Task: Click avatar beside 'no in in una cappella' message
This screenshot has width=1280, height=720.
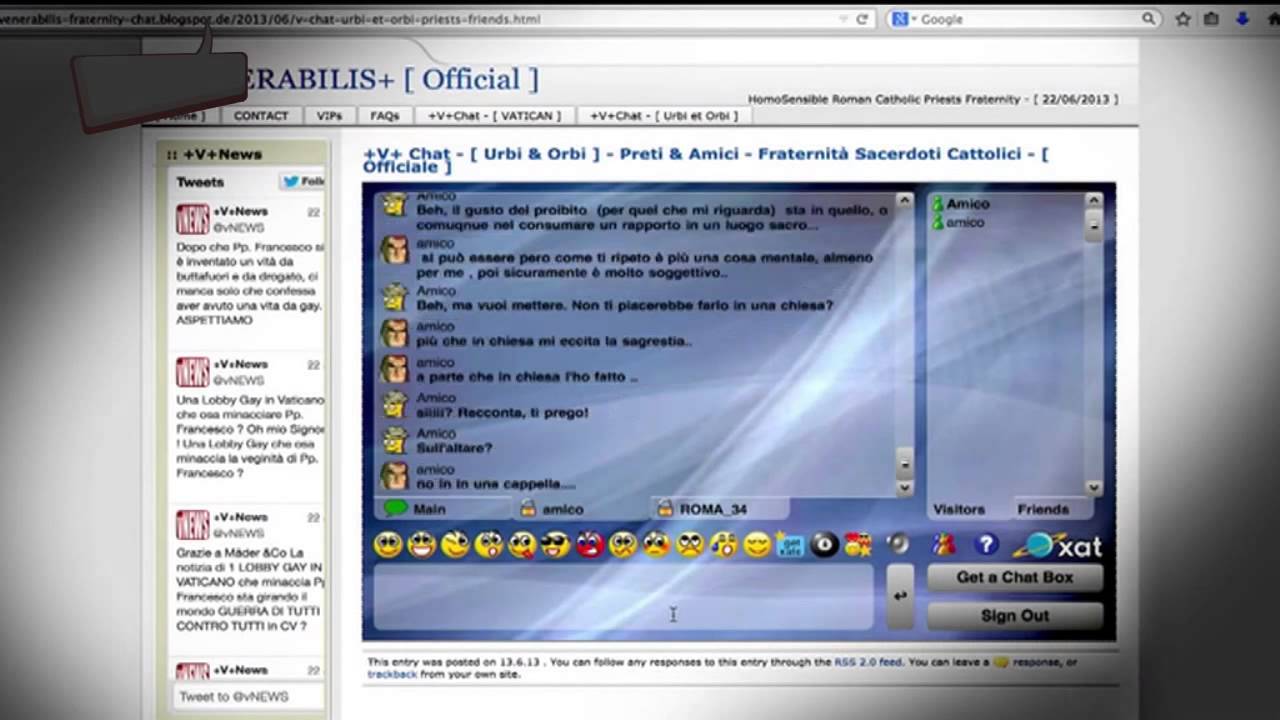Action: pos(395,476)
